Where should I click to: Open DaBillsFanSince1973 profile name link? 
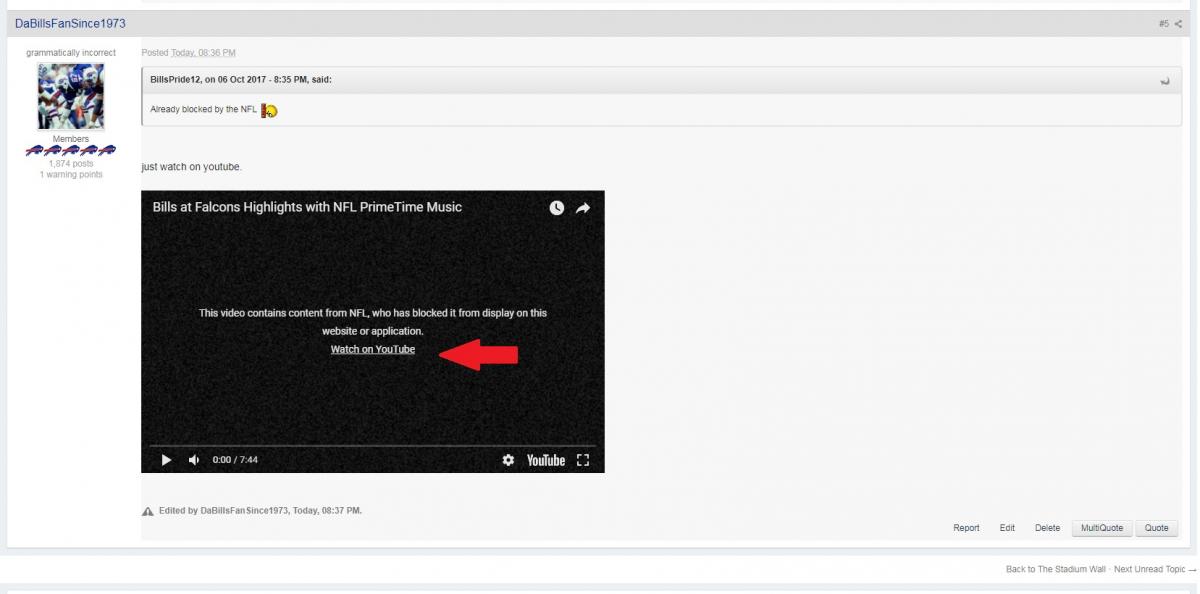[70, 24]
